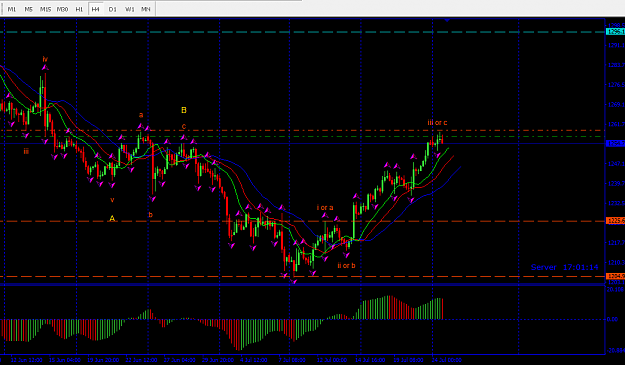Screen dimensions: 625x365
Task: Click the '15 Jun 04:00' time axis label
Action: (65, 360)
